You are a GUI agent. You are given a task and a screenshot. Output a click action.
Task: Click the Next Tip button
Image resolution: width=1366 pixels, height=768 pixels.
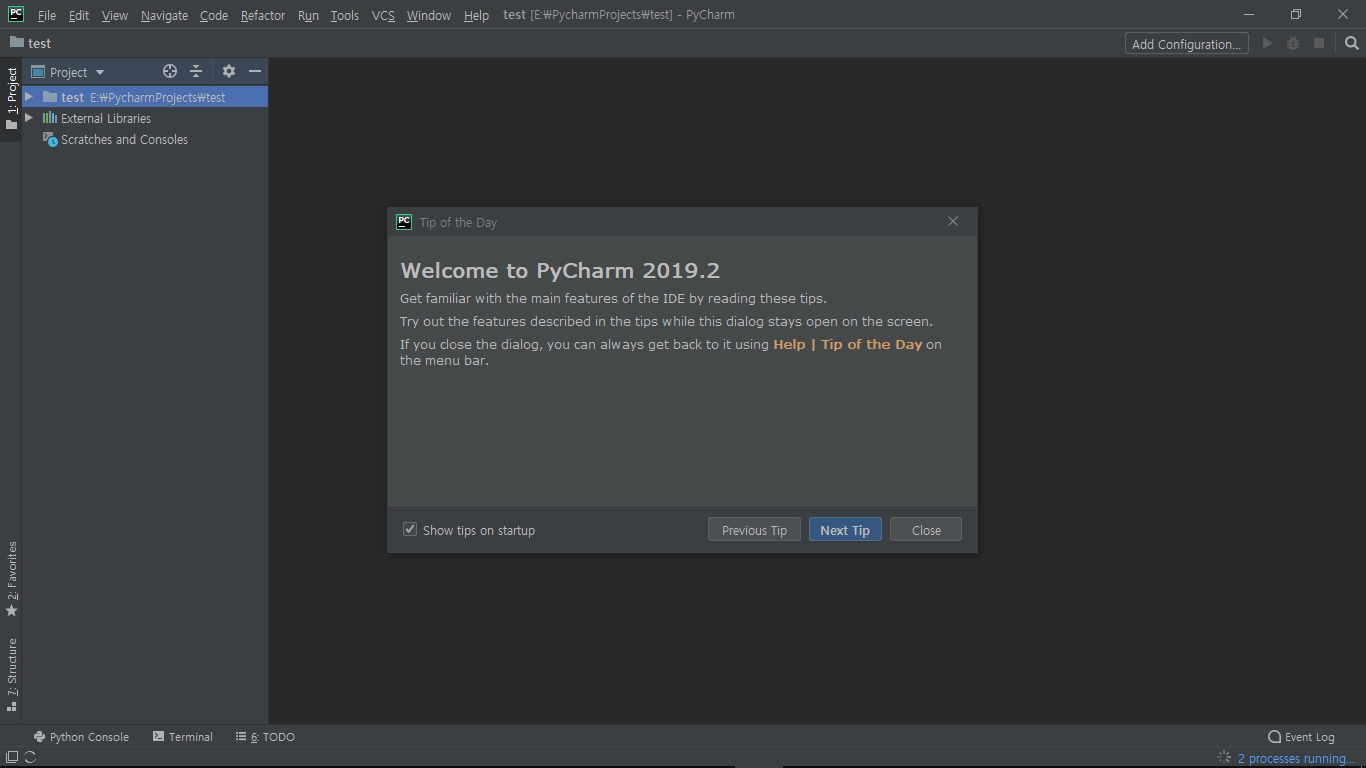click(844, 529)
